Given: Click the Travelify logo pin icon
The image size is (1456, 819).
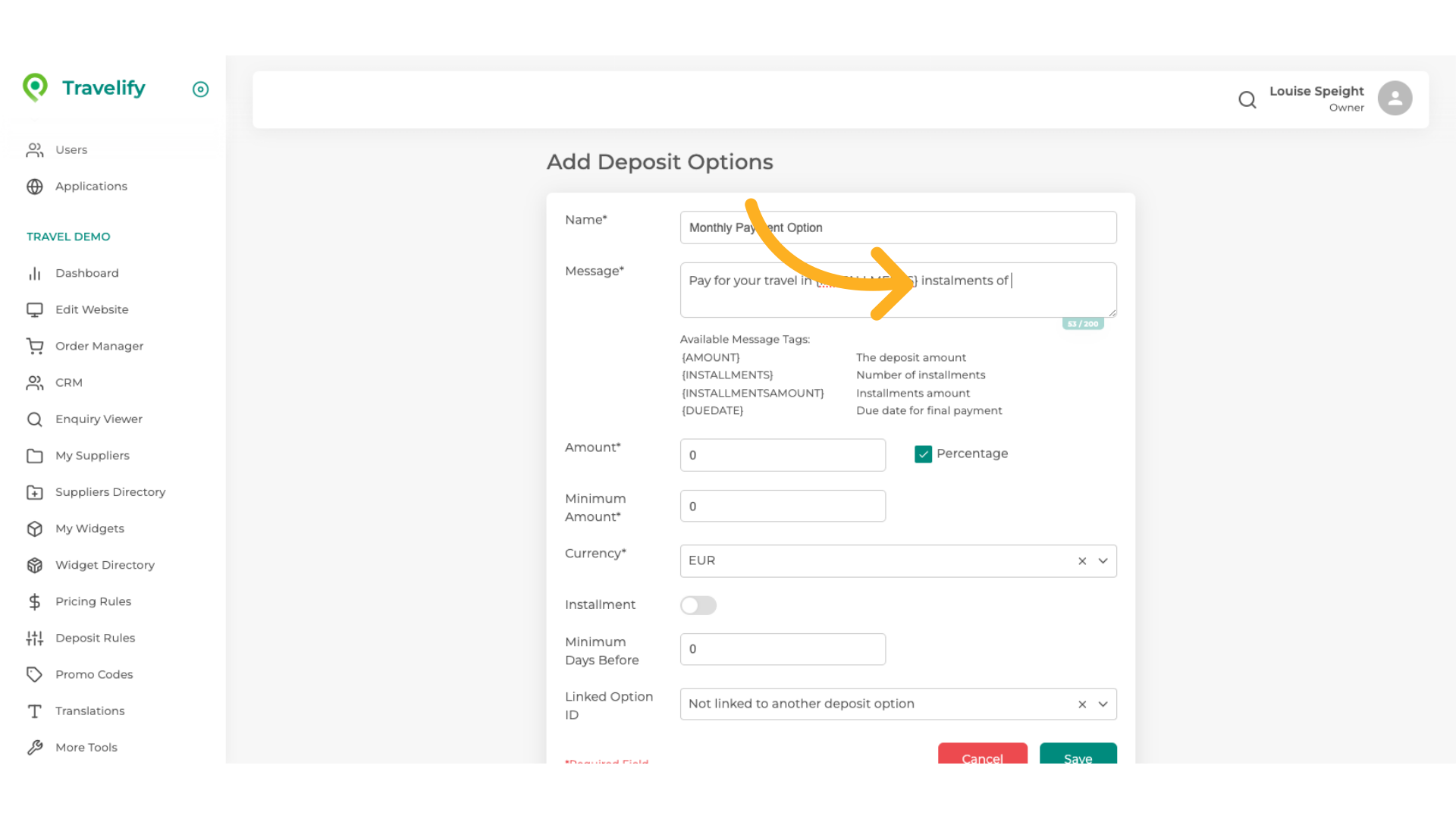Looking at the screenshot, I should point(36,87).
